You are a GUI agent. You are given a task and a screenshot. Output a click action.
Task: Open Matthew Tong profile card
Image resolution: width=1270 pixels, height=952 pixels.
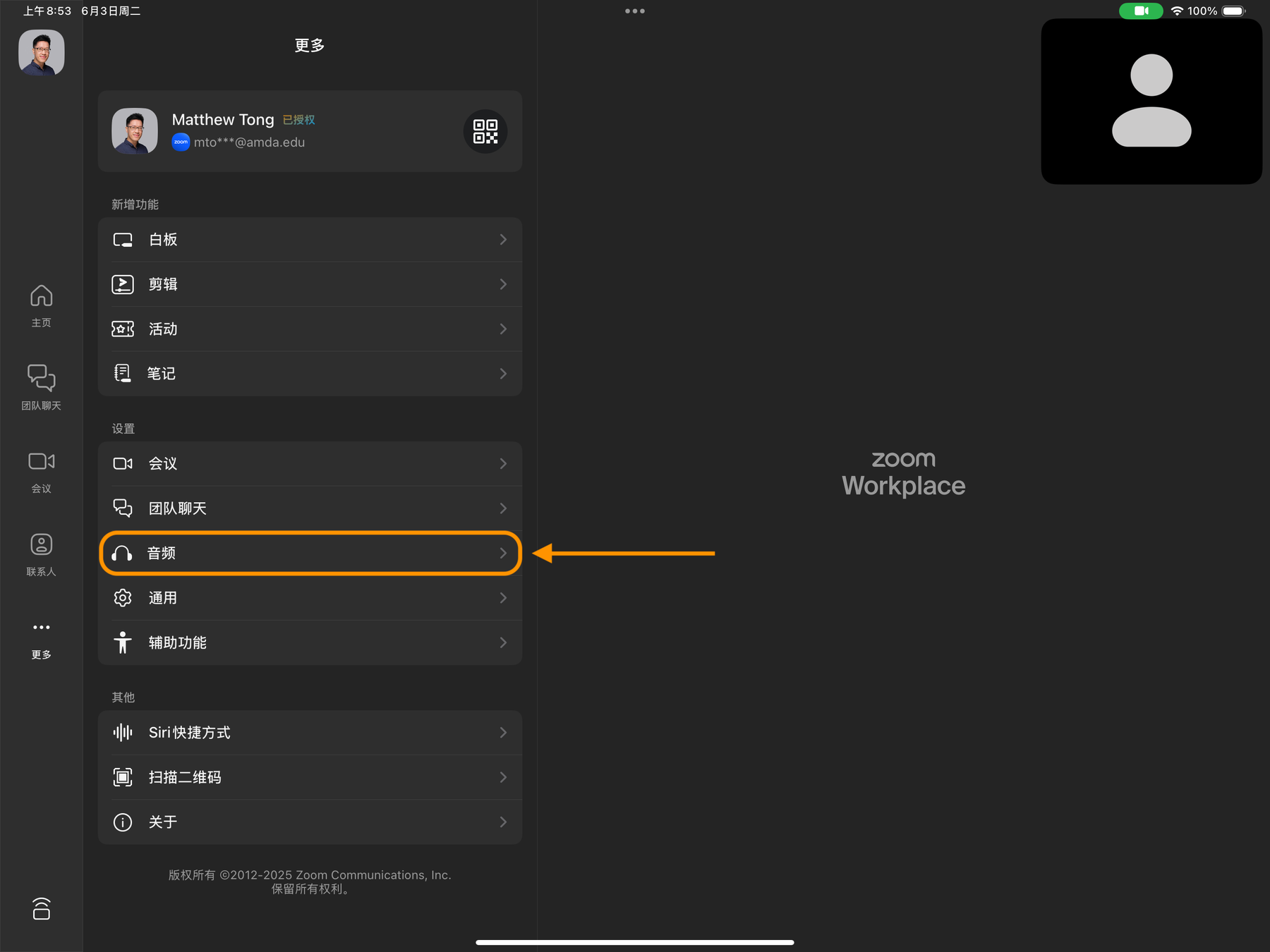click(x=282, y=131)
